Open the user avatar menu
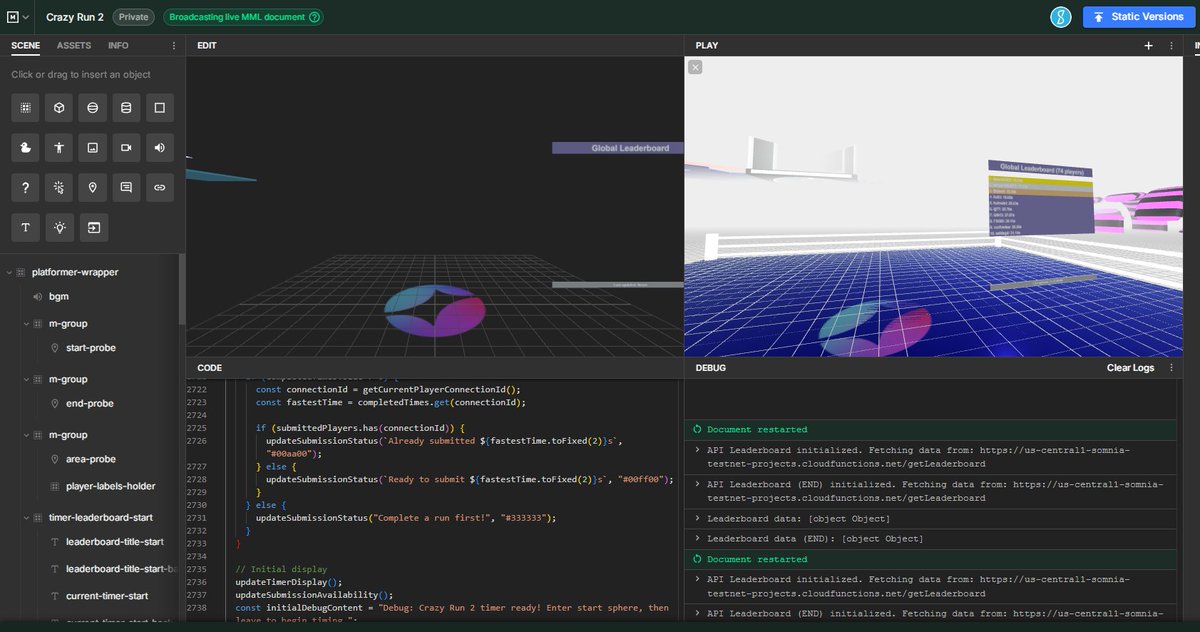The image size is (1200, 632). pyautogui.click(x=1061, y=17)
